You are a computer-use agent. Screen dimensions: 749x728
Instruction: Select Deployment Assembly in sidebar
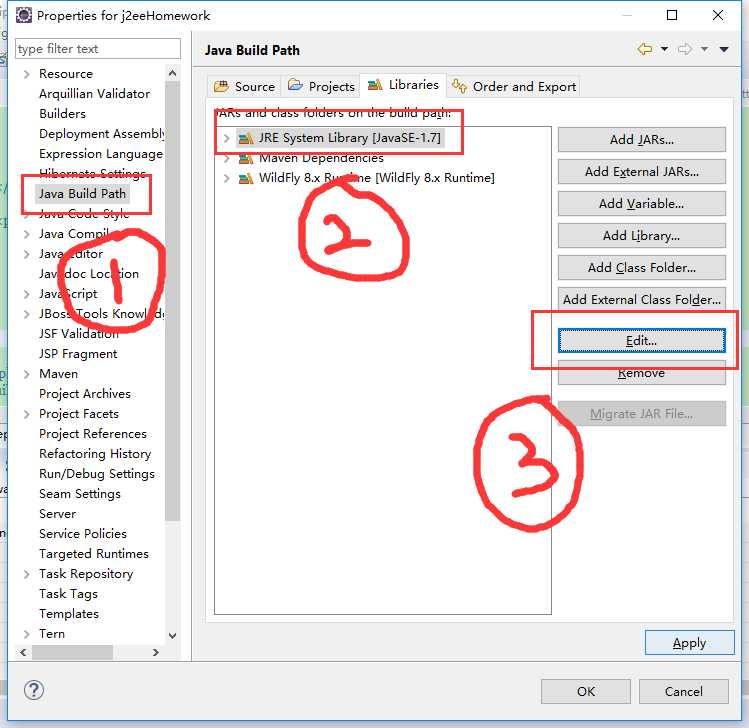pos(102,134)
